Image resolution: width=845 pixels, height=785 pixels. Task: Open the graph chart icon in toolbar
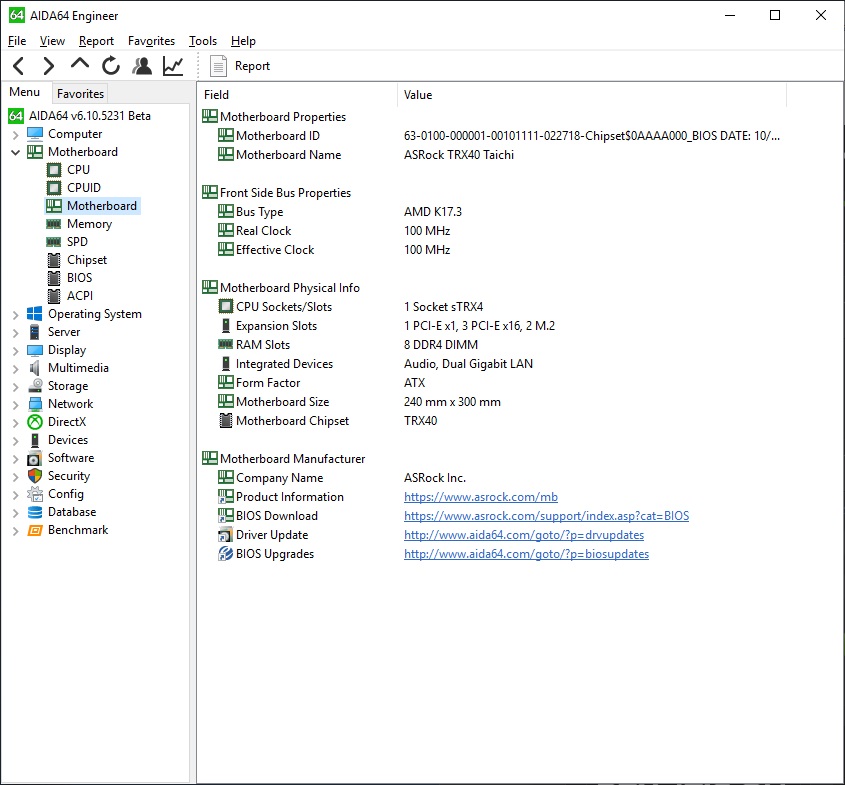pos(173,66)
